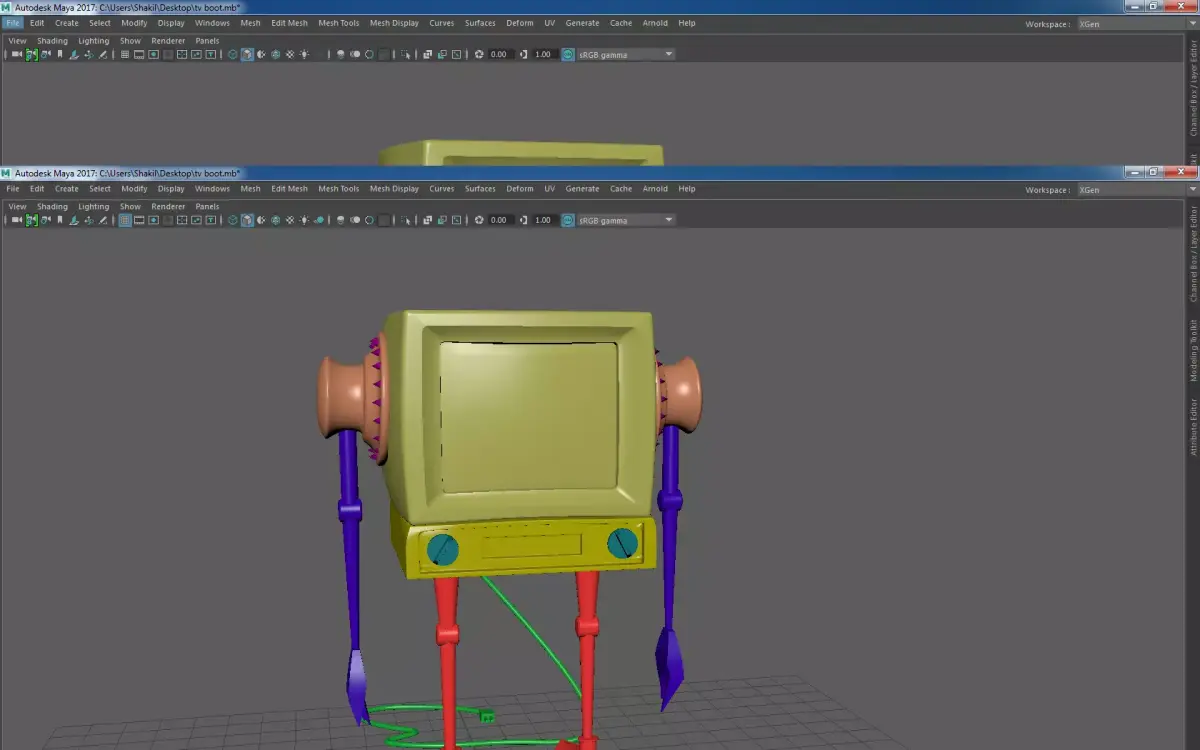The image size is (1200, 750).
Task: Open the Arnold menu
Action: click(x=654, y=188)
